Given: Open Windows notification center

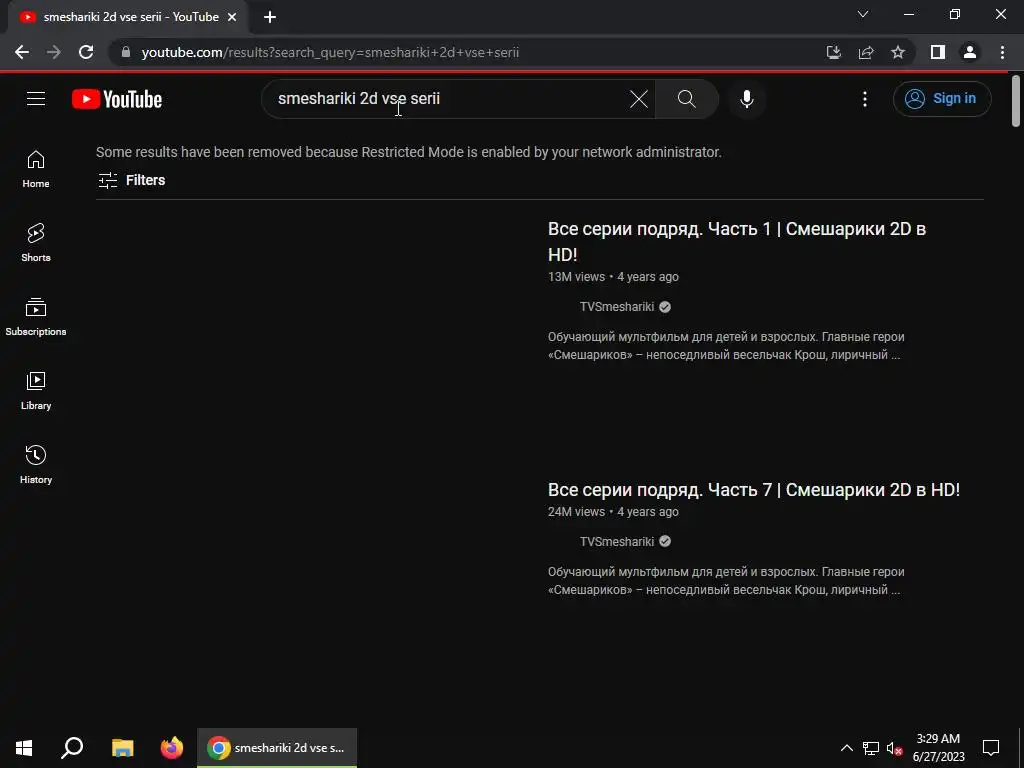Looking at the screenshot, I should click(x=991, y=748).
